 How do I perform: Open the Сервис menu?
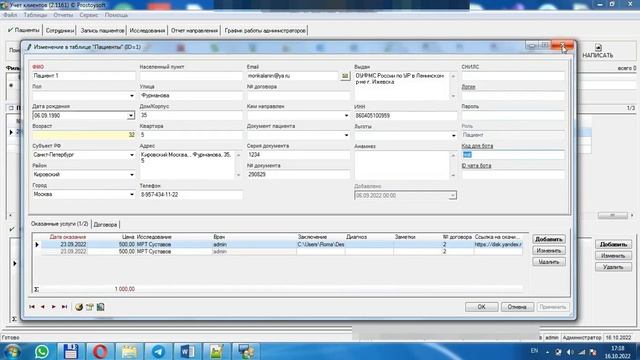coord(89,15)
